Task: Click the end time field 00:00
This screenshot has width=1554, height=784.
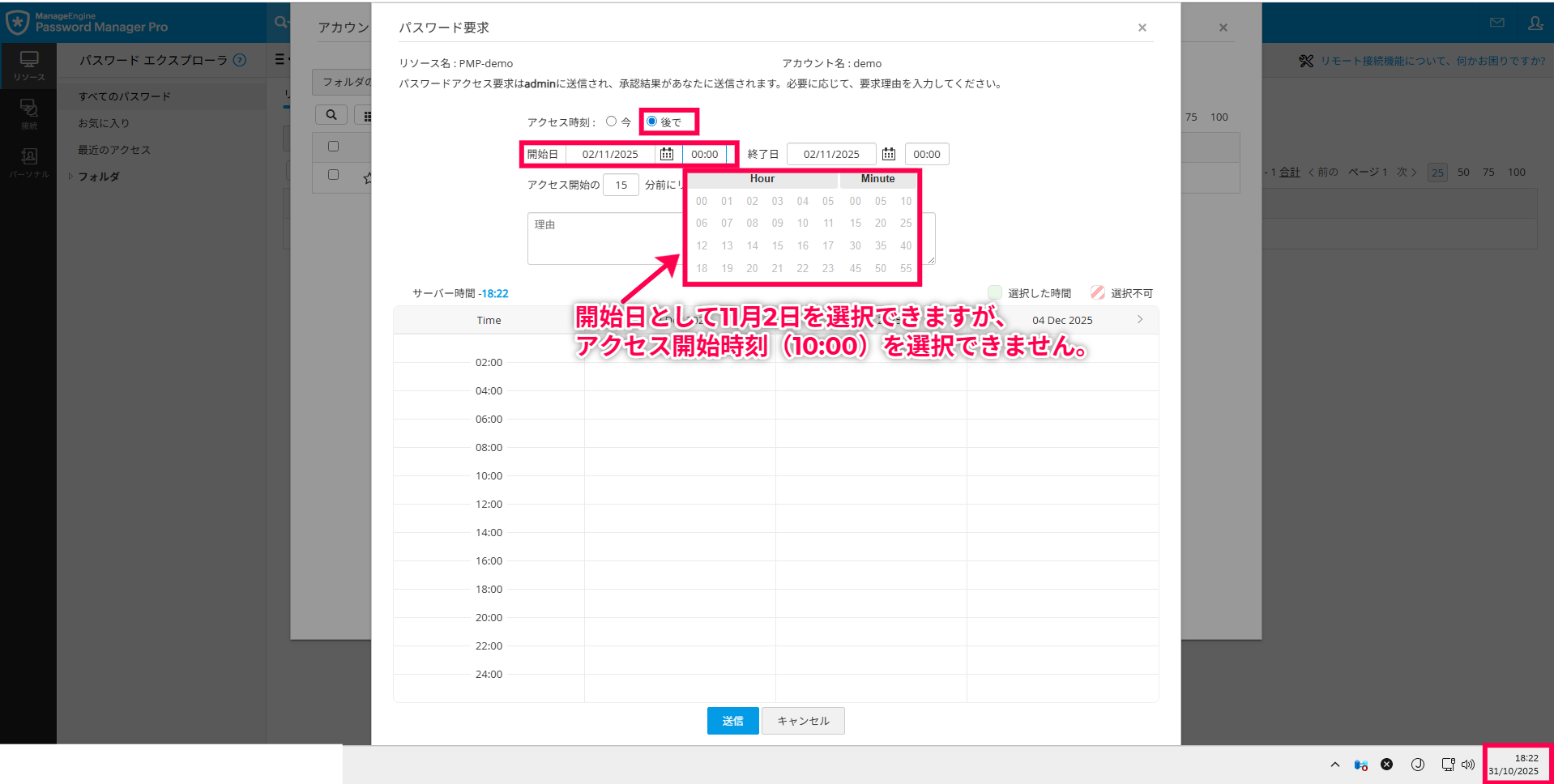Action: (927, 154)
